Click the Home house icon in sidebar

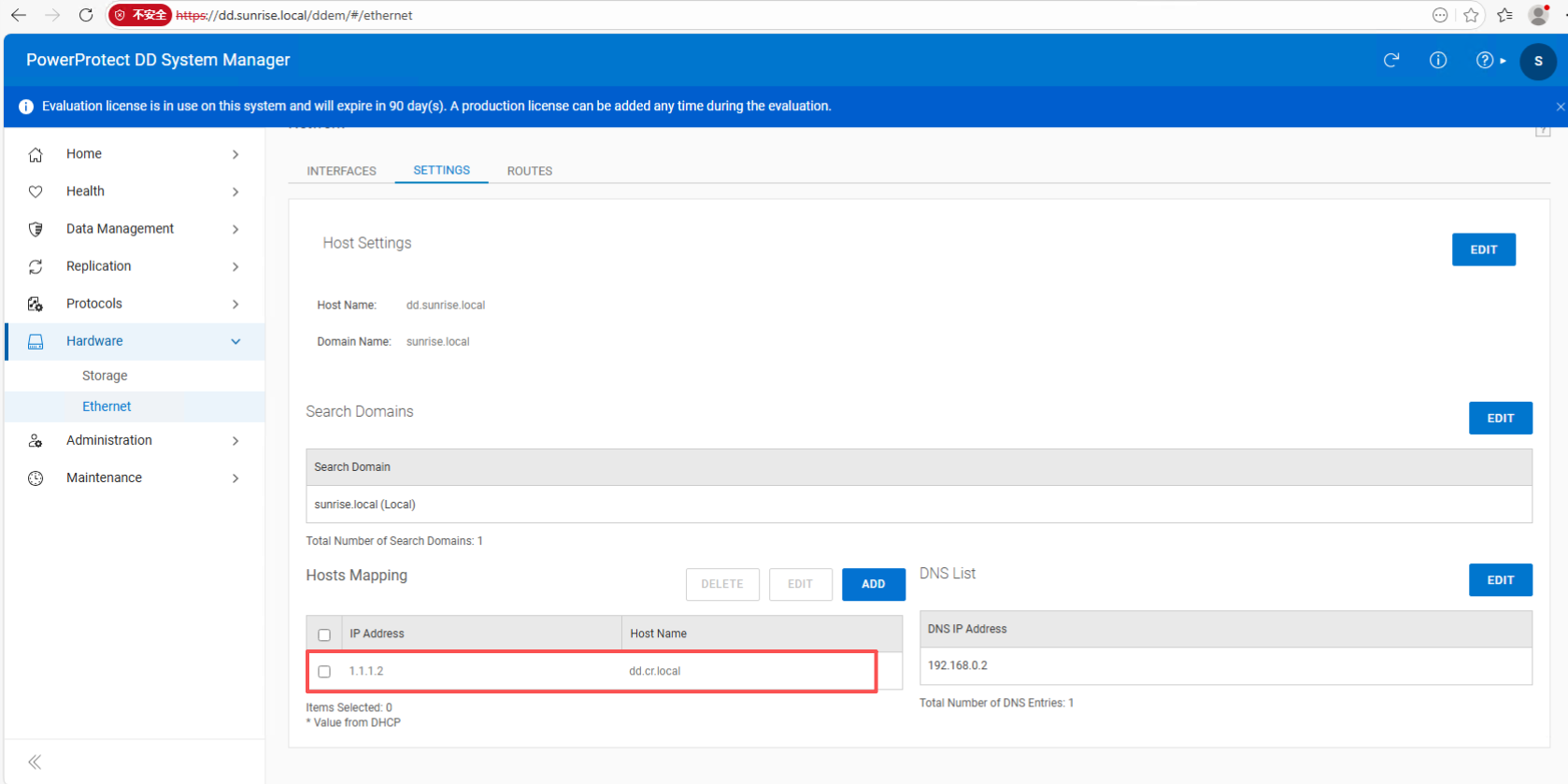click(36, 154)
